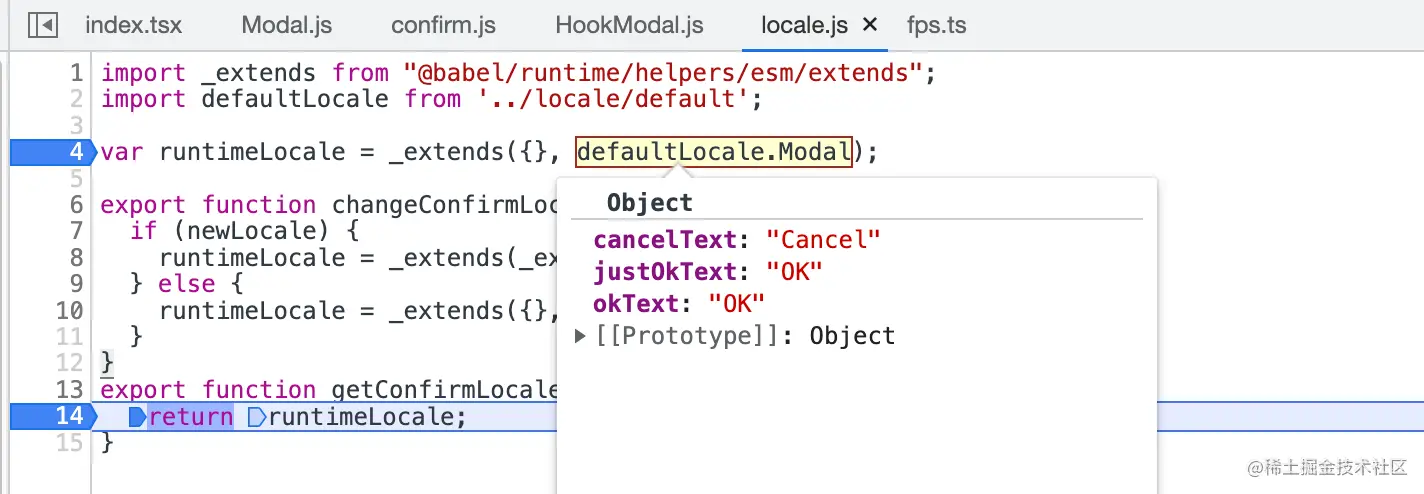Open the Modal.js tab
1424x494 pixels.
tap(287, 25)
